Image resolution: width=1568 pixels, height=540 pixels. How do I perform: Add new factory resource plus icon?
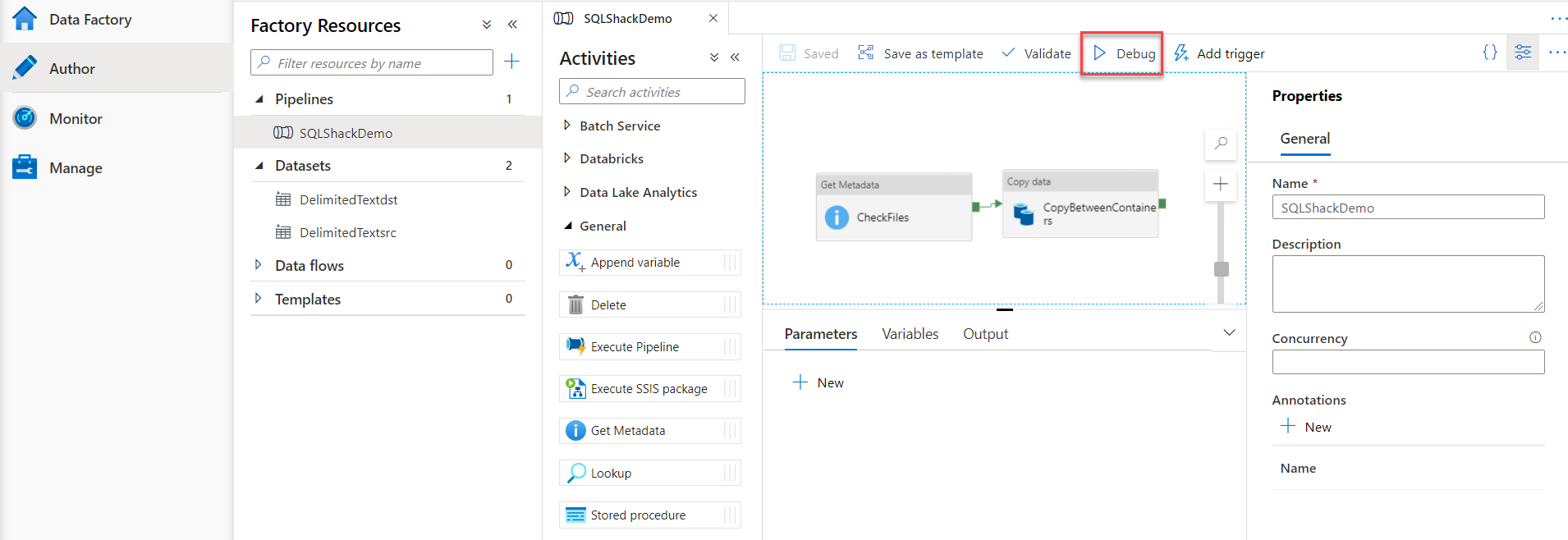click(x=511, y=62)
